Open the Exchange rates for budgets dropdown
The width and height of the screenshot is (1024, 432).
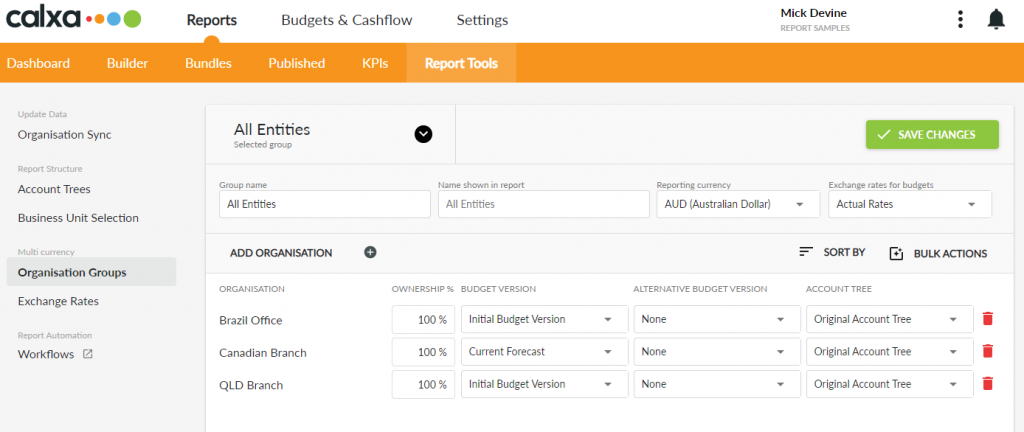pos(910,204)
